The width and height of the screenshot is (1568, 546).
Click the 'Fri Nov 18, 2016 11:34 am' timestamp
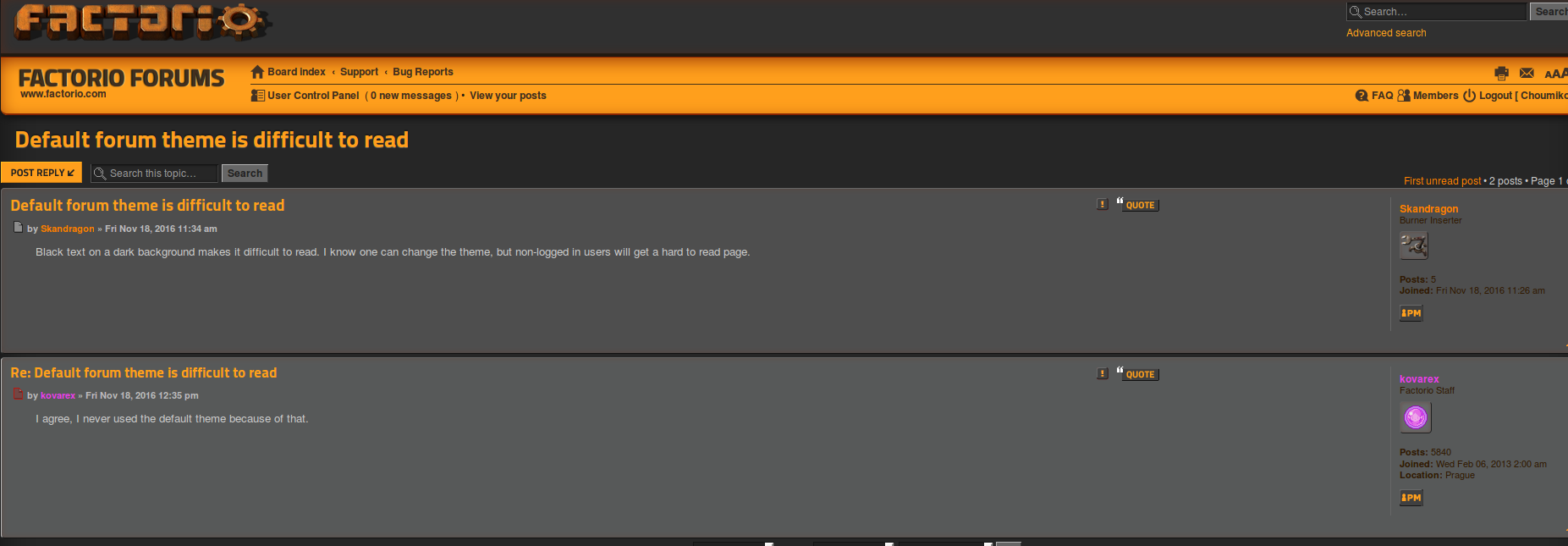coord(161,229)
